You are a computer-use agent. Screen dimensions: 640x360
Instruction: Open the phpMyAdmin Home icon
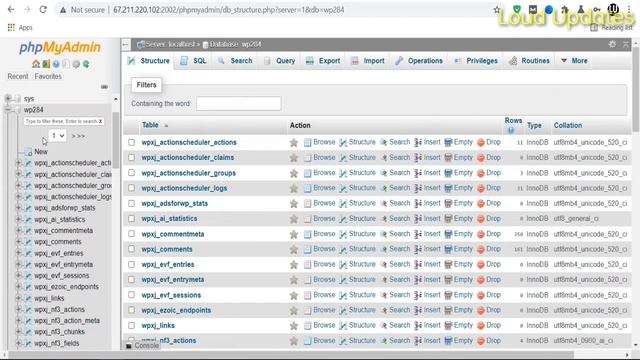coord(36,64)
